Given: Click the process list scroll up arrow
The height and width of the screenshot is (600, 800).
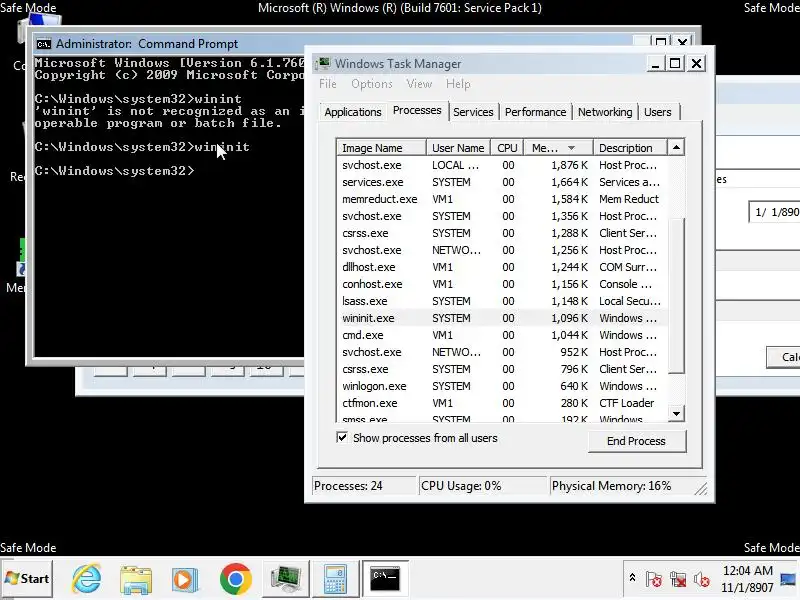Looking at the screenshot, I should pos(676,147).
